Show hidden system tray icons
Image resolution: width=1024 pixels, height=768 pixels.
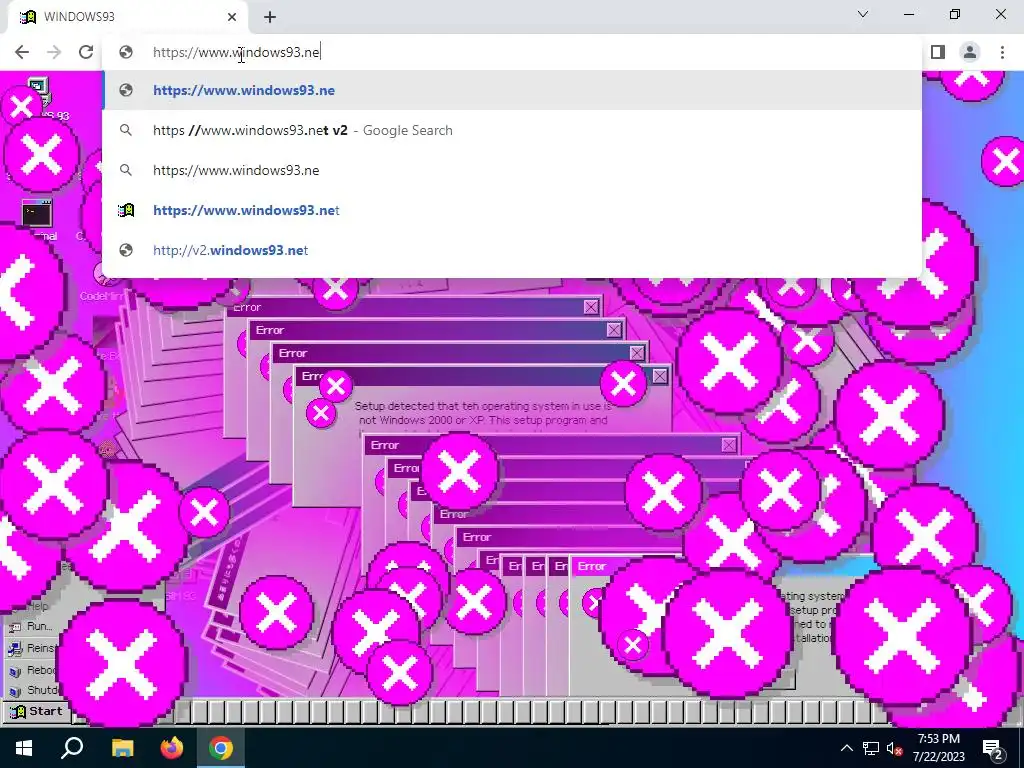[846, 748]
